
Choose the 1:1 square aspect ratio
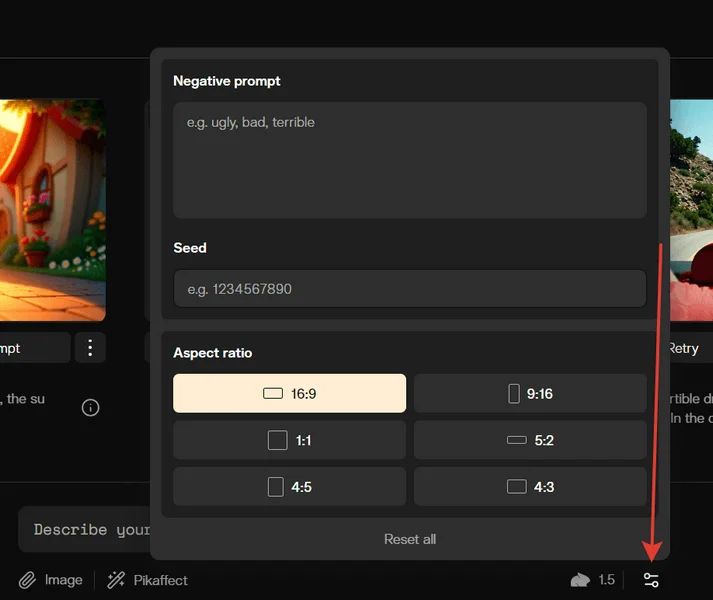pyautogui.click(x=289, y=440)
